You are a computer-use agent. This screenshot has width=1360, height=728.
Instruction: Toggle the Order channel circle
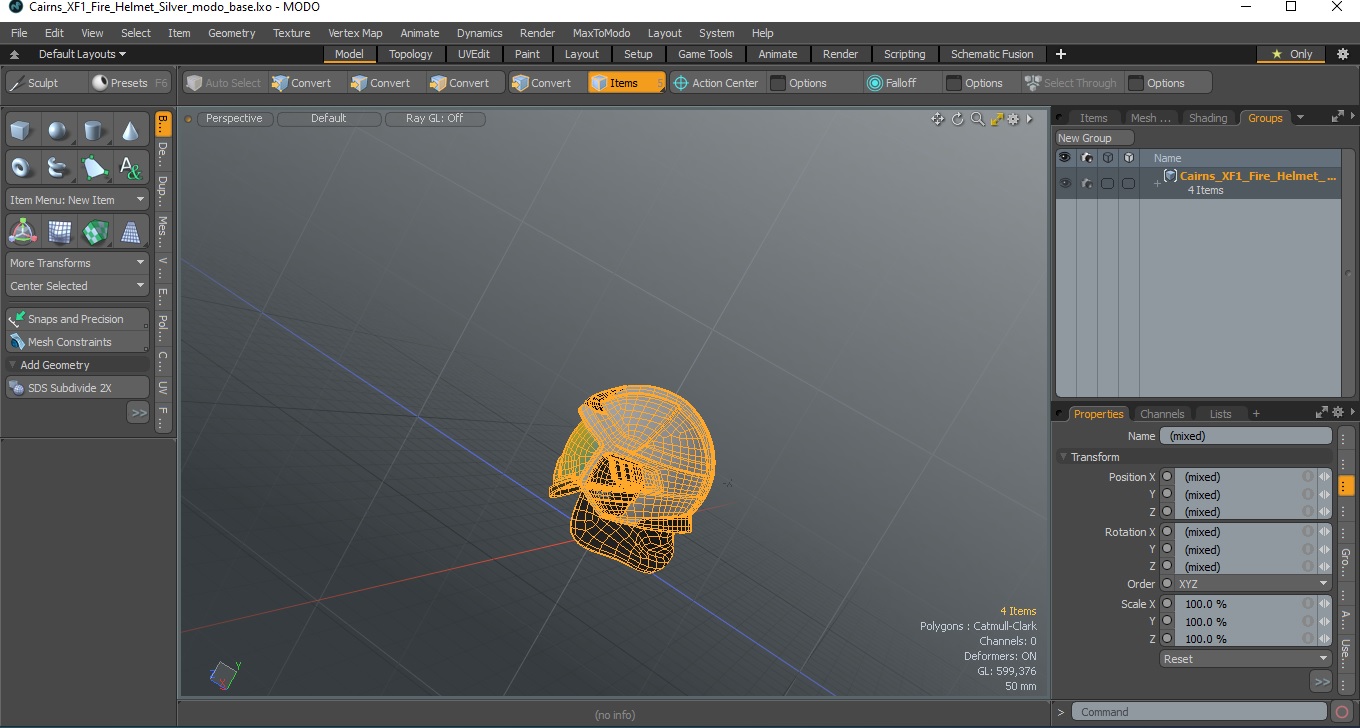pos(1166,584)
